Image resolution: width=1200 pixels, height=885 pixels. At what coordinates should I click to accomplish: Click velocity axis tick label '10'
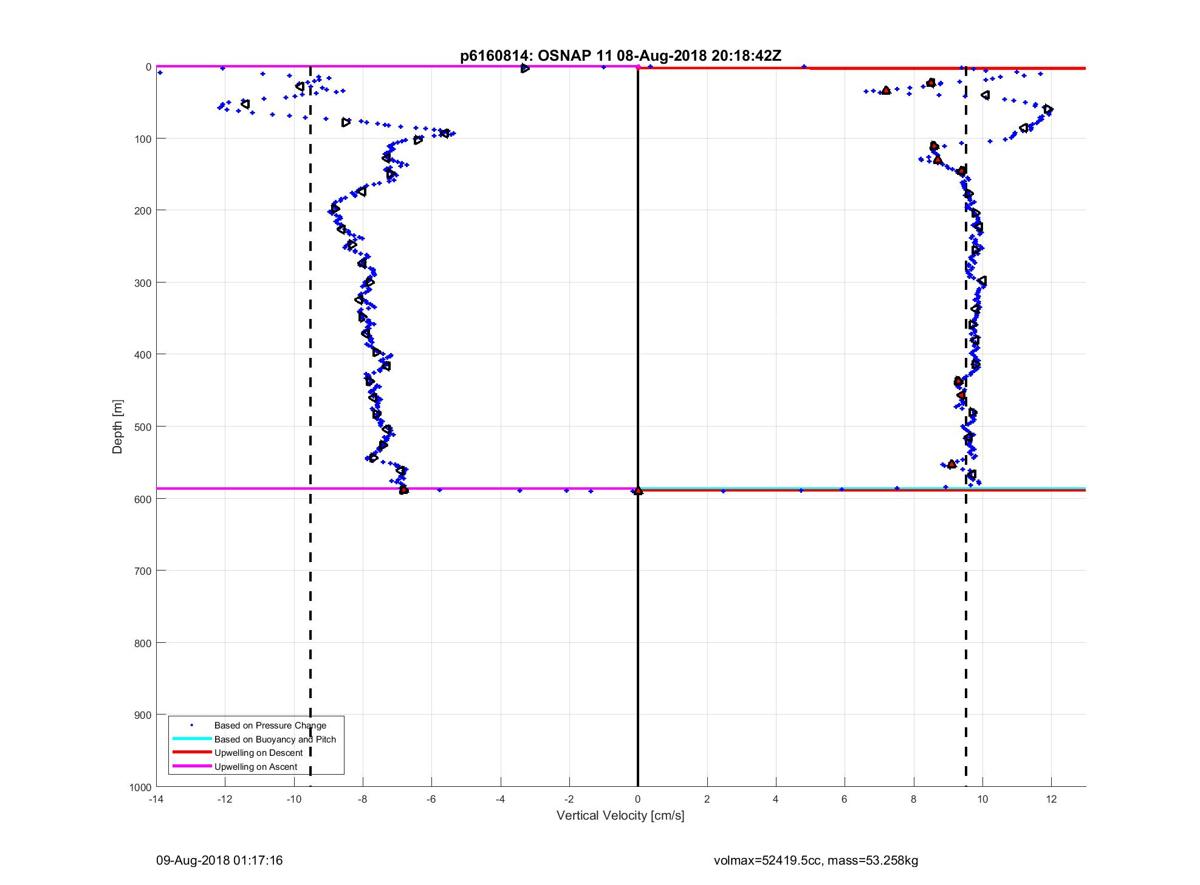coord(983,799)
